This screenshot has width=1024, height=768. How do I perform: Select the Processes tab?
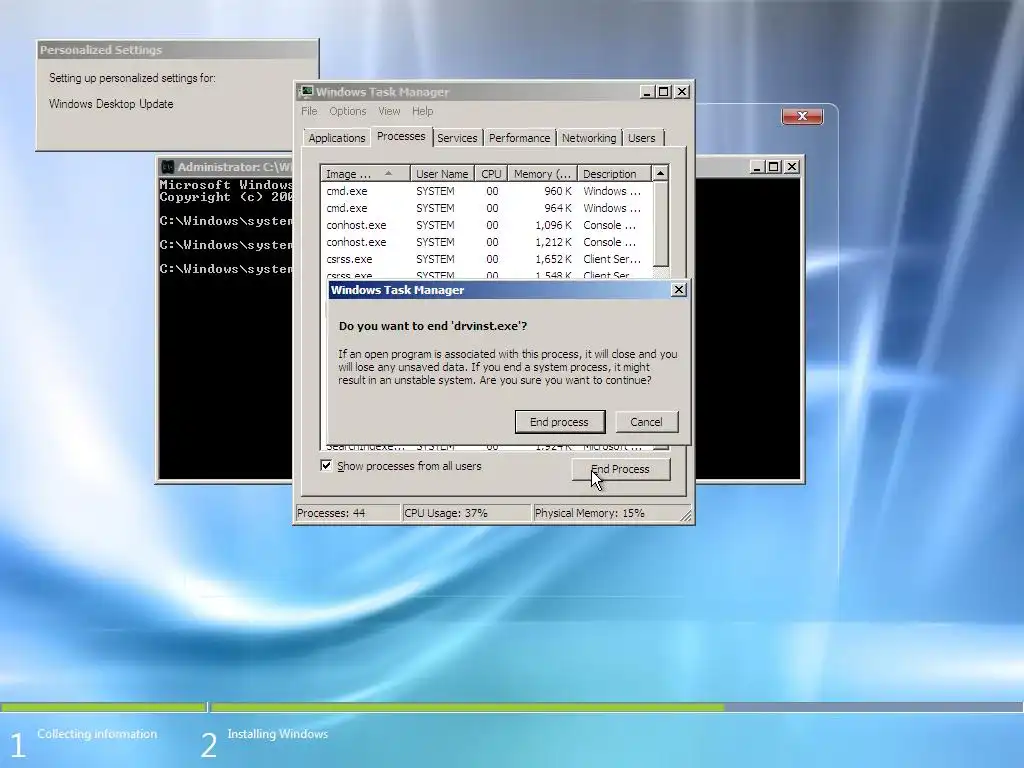tap(401, 136)
